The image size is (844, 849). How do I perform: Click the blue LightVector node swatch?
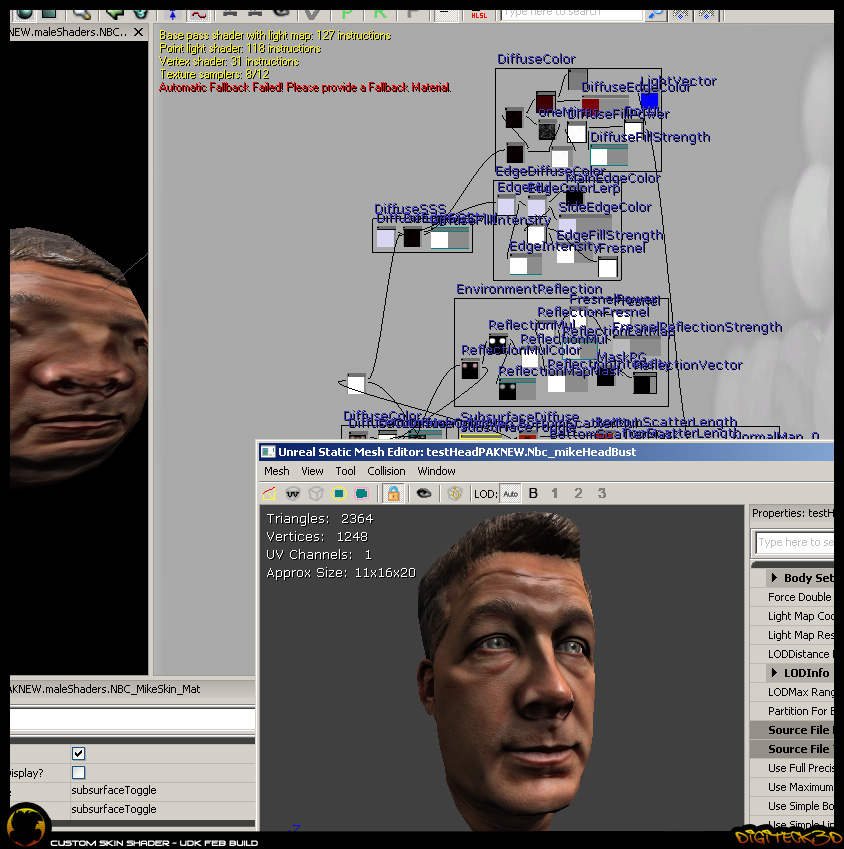(649, 101)
